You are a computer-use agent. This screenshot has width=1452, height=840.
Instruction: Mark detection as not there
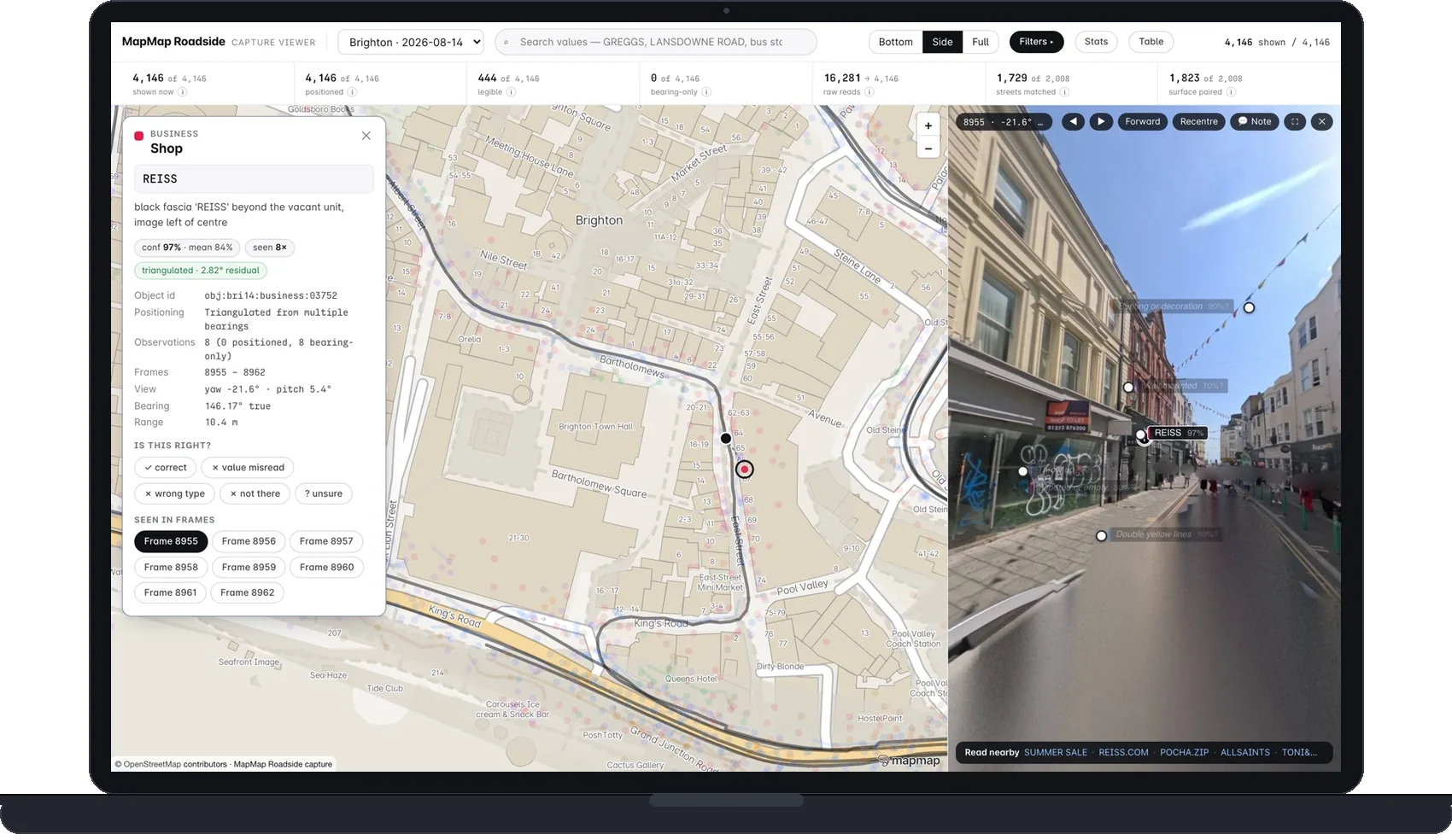pos(255,493)
